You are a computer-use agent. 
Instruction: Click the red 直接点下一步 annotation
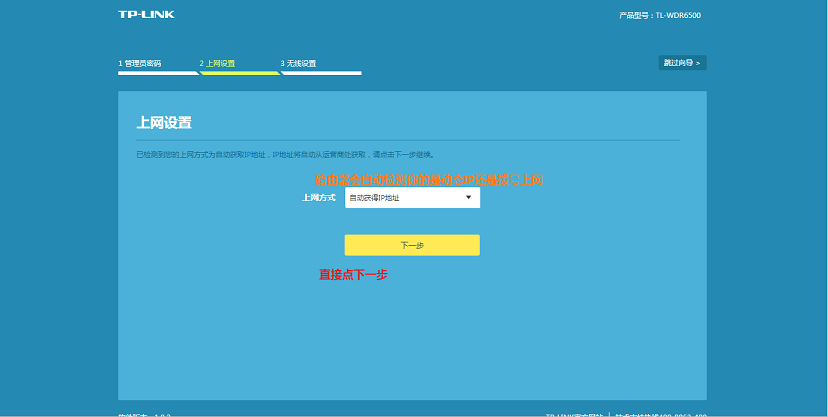(353, 274)
